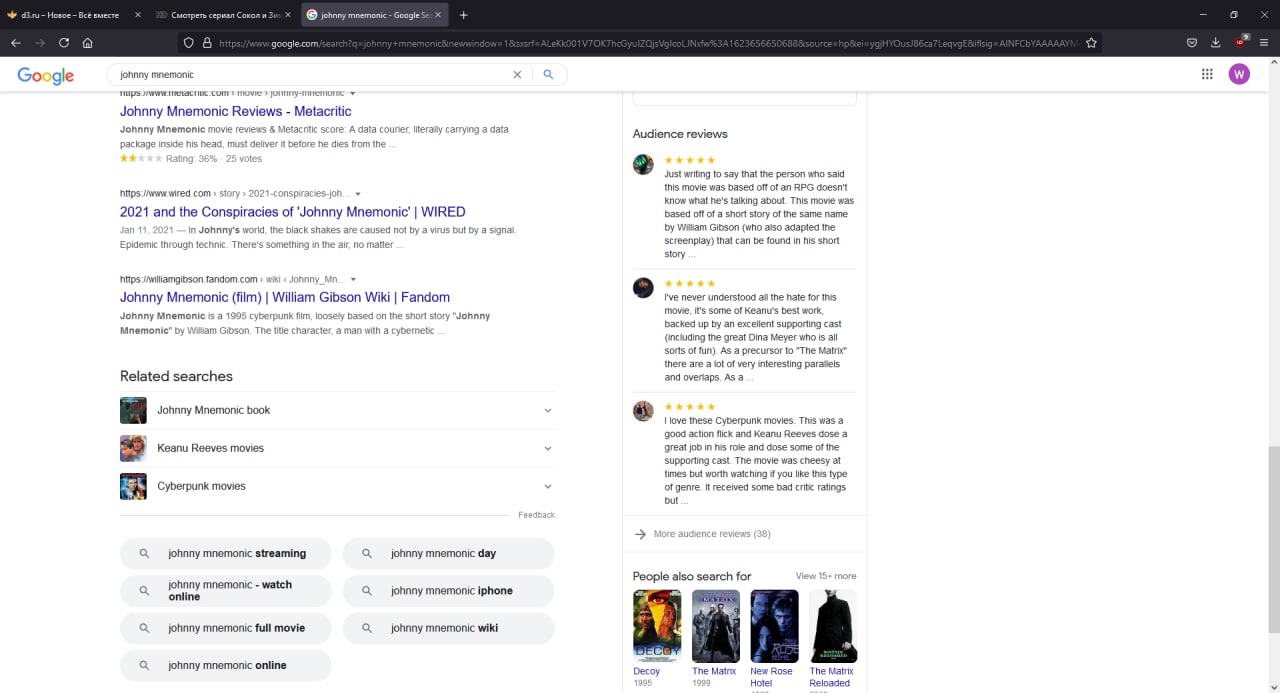The image size is (1280, 693).
Task: Click the Google logo
Action: coord(46,75)
